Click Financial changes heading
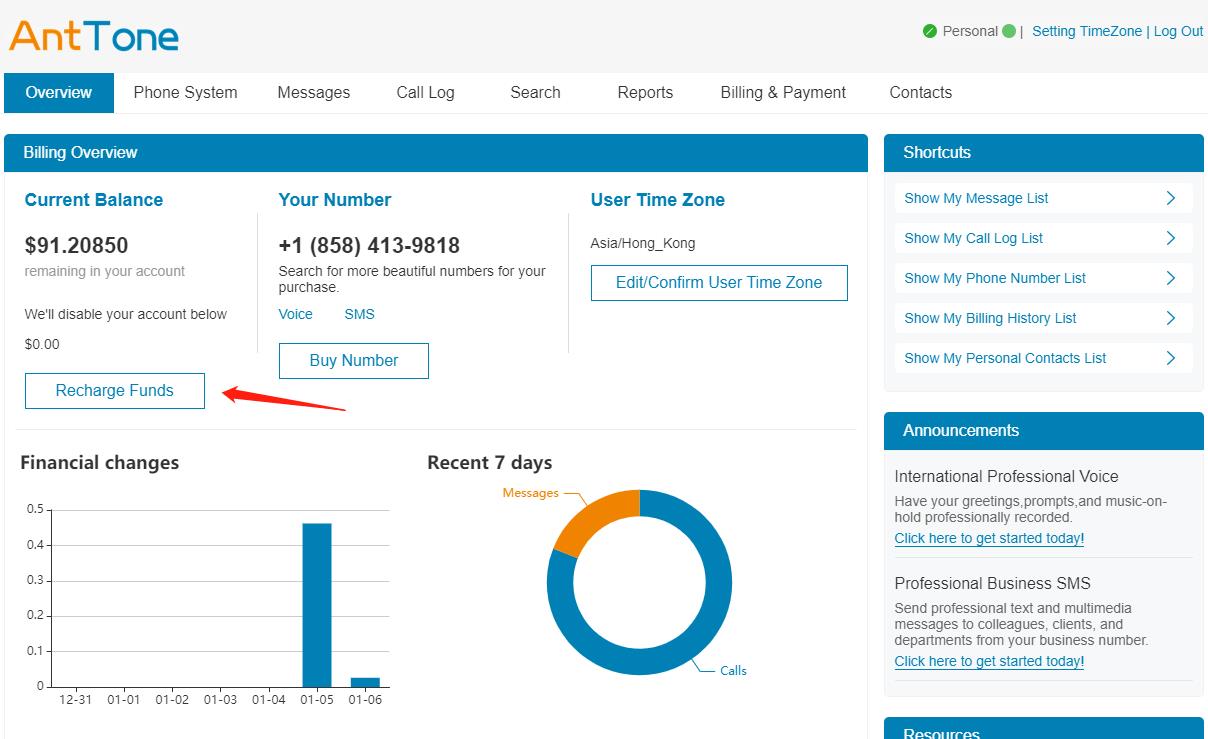1208x739 pixels. 100,463
